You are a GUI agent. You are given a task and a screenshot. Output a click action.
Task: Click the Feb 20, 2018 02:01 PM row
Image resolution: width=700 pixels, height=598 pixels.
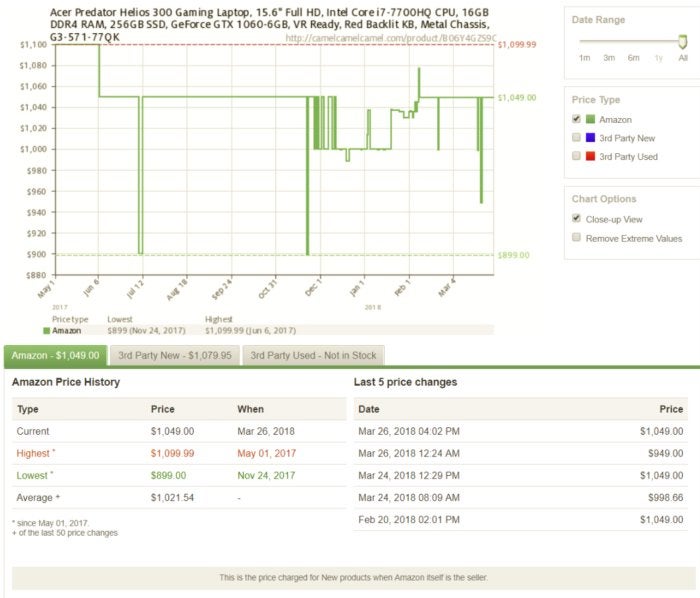click(521, 520)
